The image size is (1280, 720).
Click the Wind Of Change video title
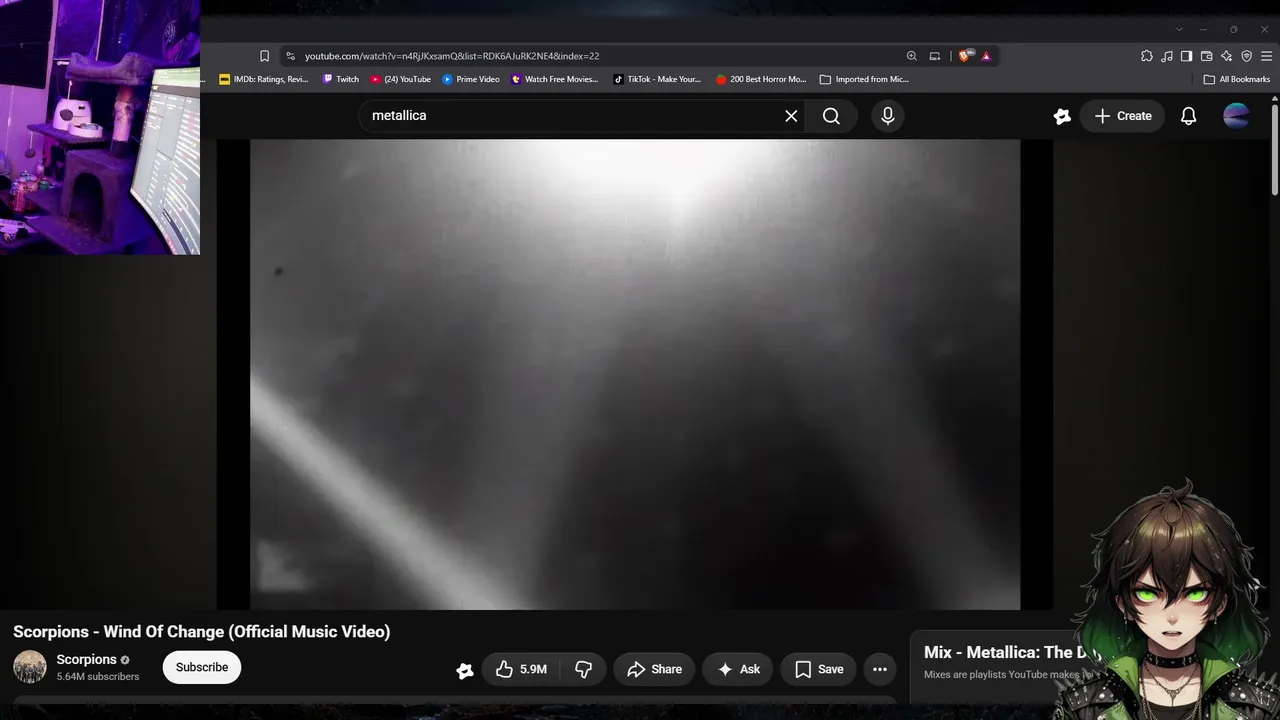tap(202, 632)
